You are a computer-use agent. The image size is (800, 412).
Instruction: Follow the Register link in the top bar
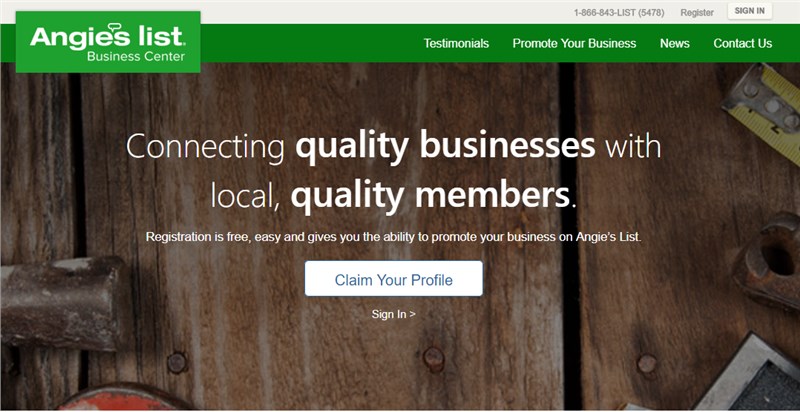pos(697,13)
